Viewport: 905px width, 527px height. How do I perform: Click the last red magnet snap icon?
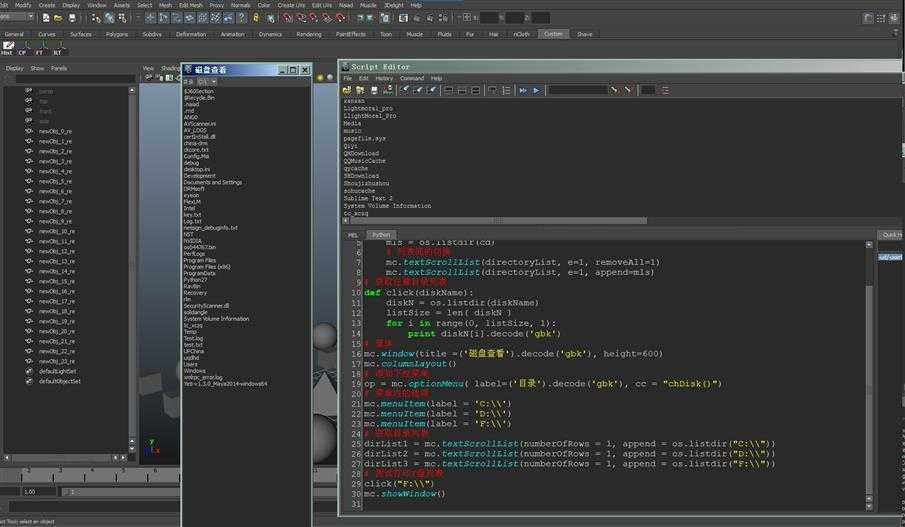pyautogui.click(x=341, y=18)
